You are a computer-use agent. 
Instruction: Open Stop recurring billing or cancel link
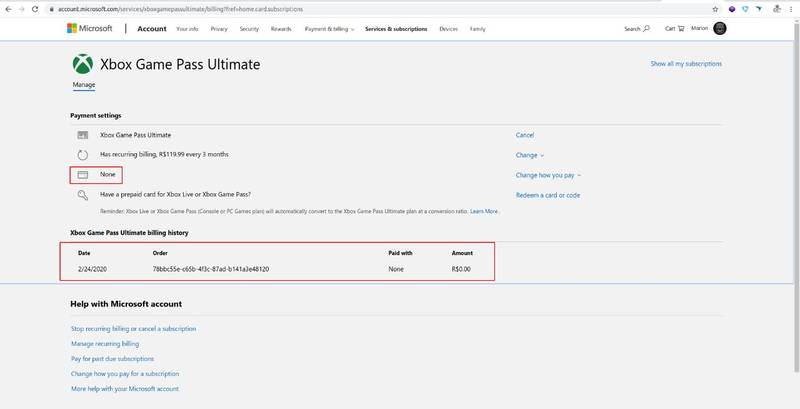click(x=133, y=329)
